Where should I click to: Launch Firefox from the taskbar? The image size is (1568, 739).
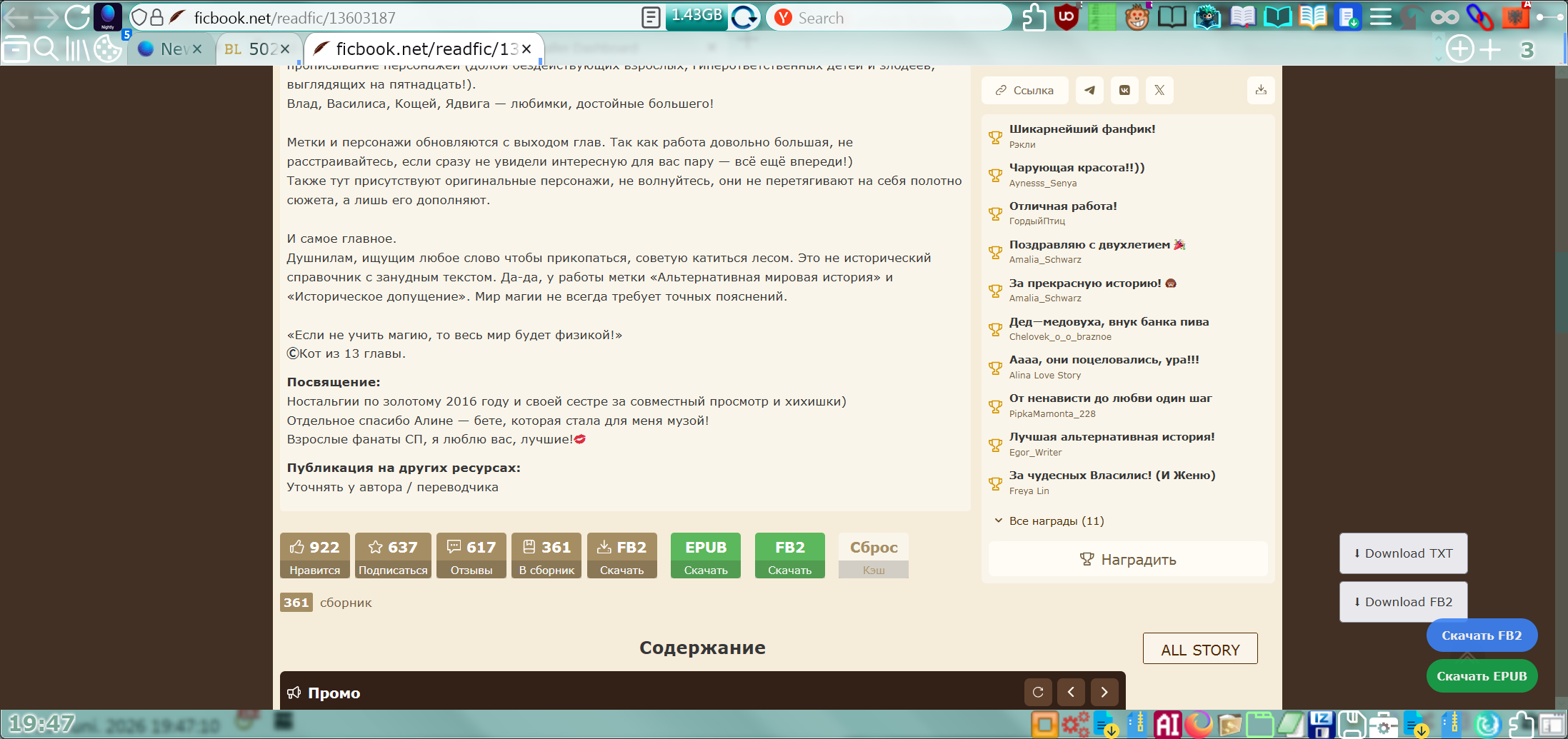point(1199,725)
